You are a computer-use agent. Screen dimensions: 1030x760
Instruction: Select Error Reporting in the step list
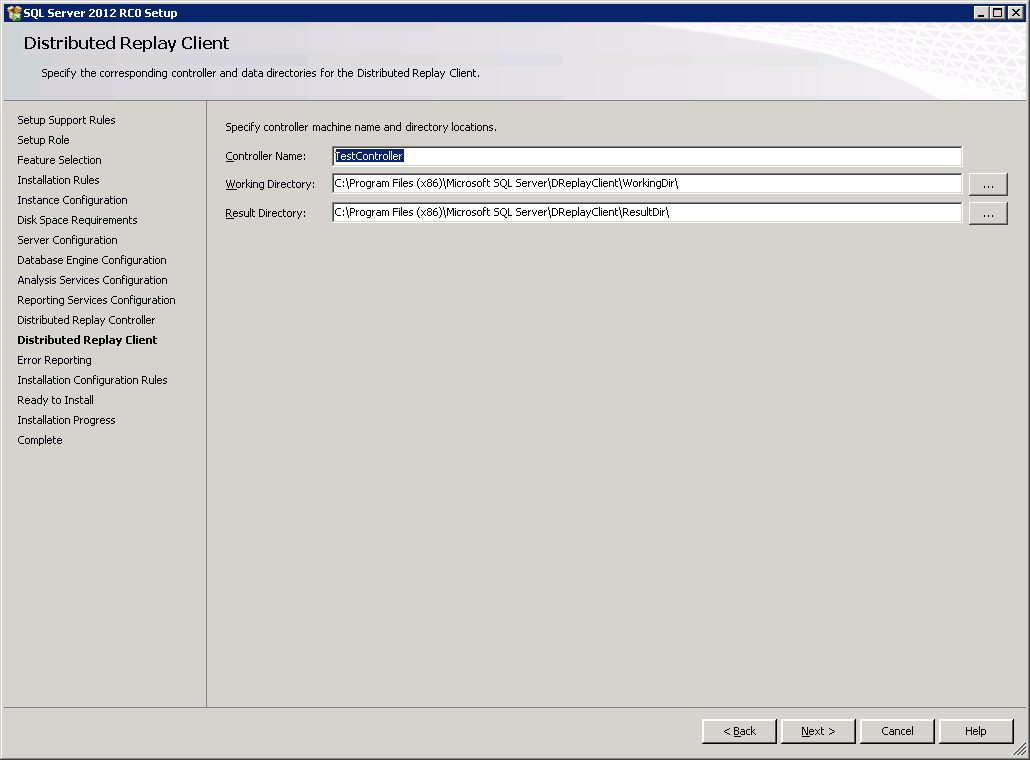coord(54,360)
